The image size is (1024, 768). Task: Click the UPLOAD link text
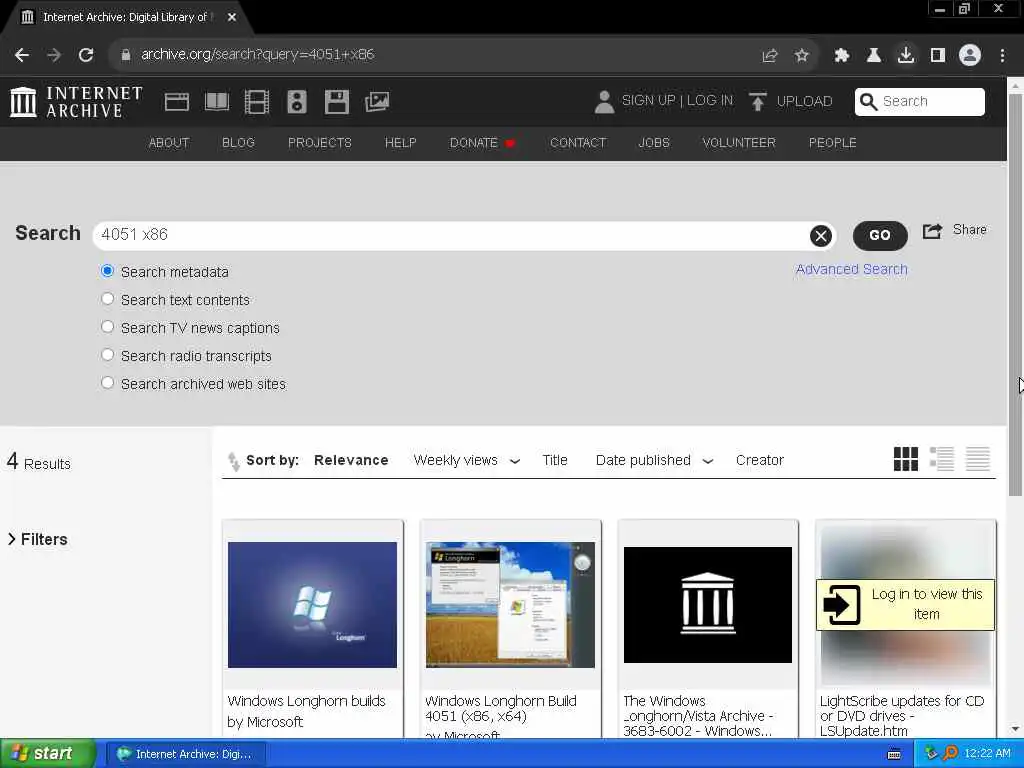805,101
